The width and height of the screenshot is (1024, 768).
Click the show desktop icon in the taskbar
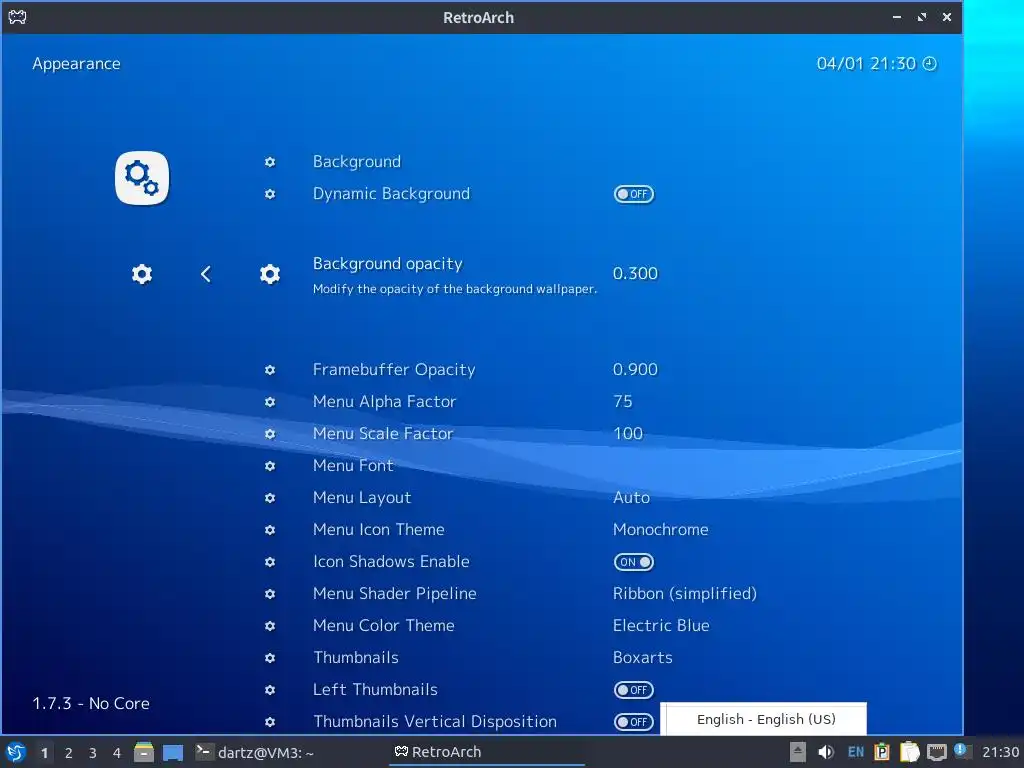click(173, 753)
